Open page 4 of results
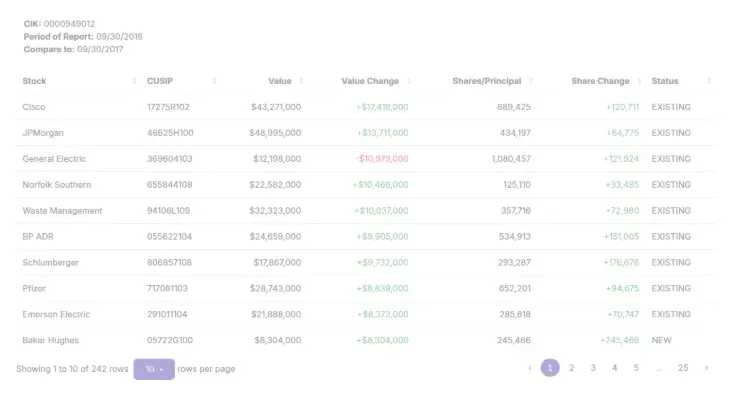The image size is (733, 394). point(614,368)
